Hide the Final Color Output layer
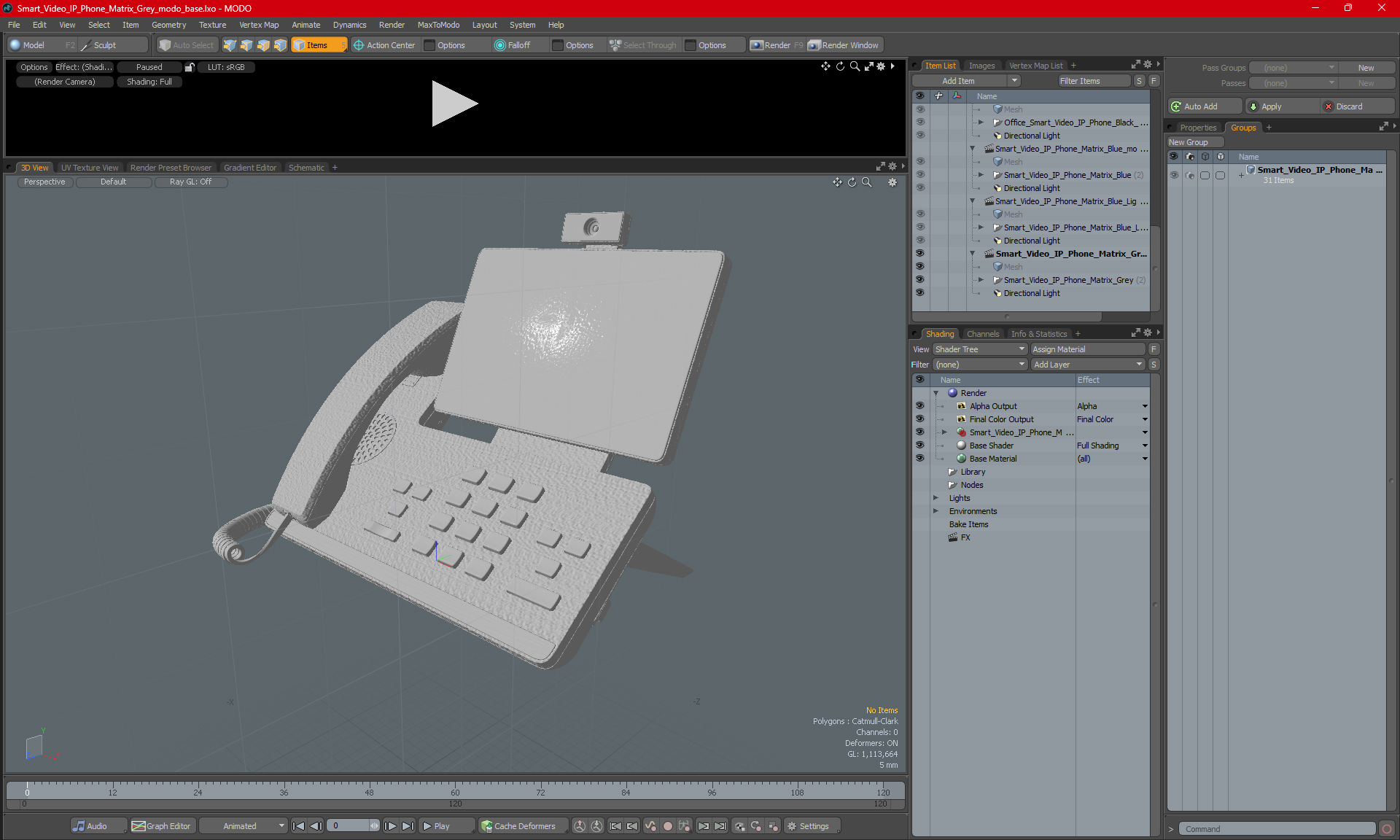This screenshot has height=840, width=1400. (919, 419)
